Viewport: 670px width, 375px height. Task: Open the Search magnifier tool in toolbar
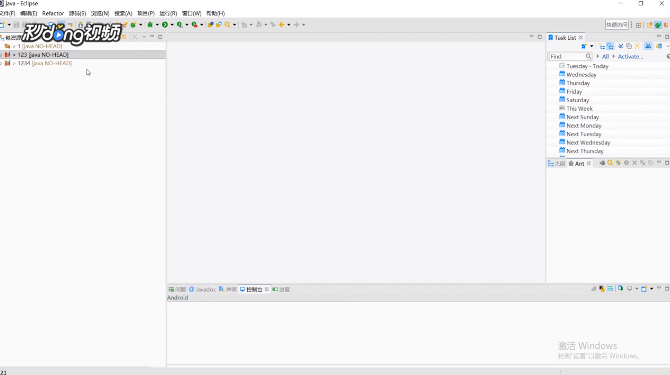tap(227, 25)
